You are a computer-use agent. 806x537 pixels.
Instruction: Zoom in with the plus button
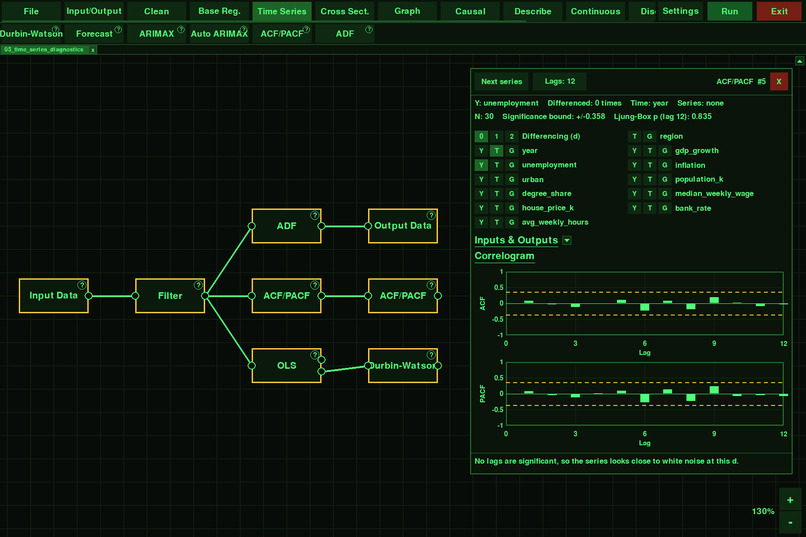pyautogui.click(x=790, y=500)
